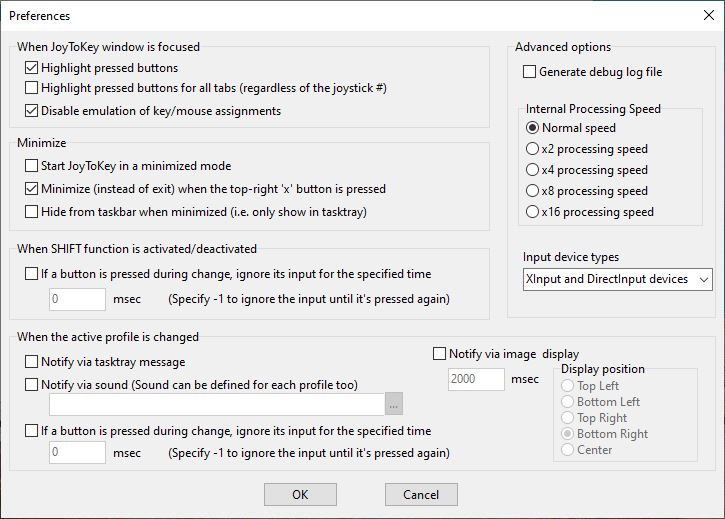Enable Notify via image display

[x=440, y=353]
